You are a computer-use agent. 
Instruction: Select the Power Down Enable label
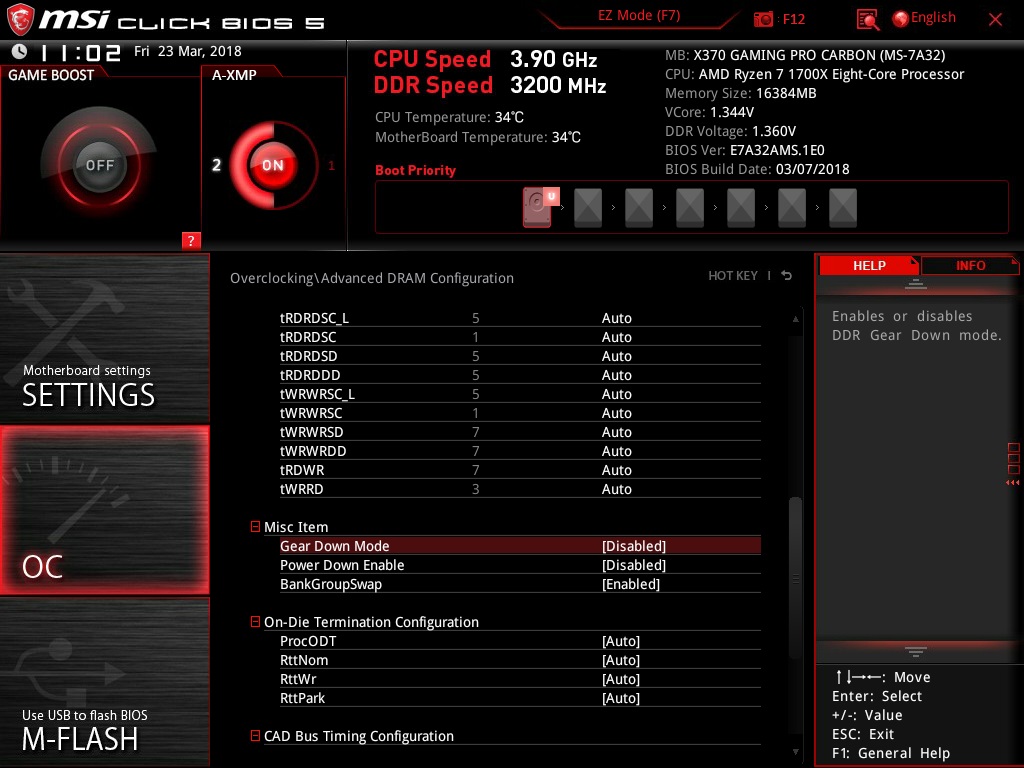point(342,565)
